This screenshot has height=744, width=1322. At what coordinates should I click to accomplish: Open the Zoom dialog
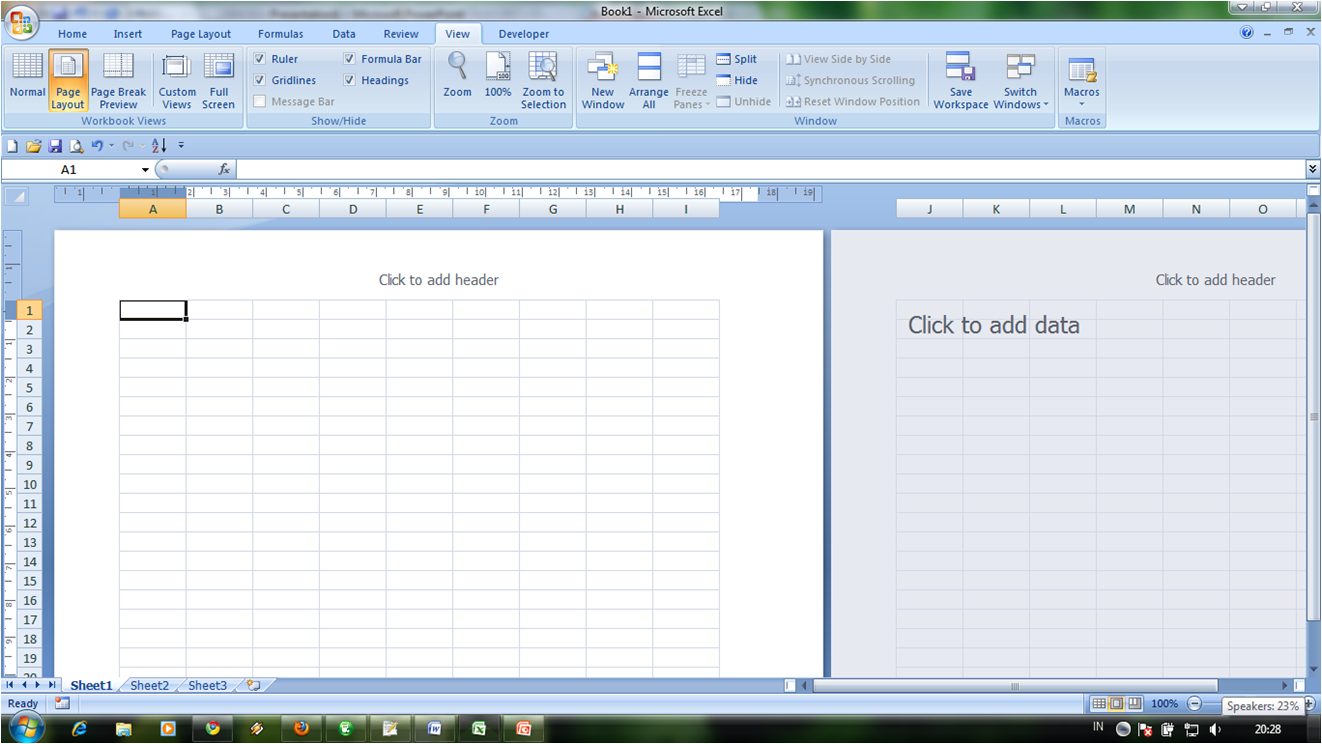457,80
